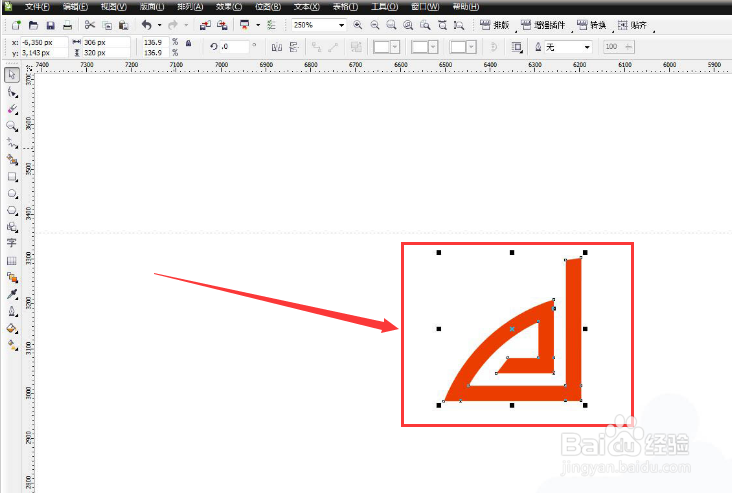Select the Polygon tool
The width and height of the screenshot is (732, 493).
pos(12,211)
